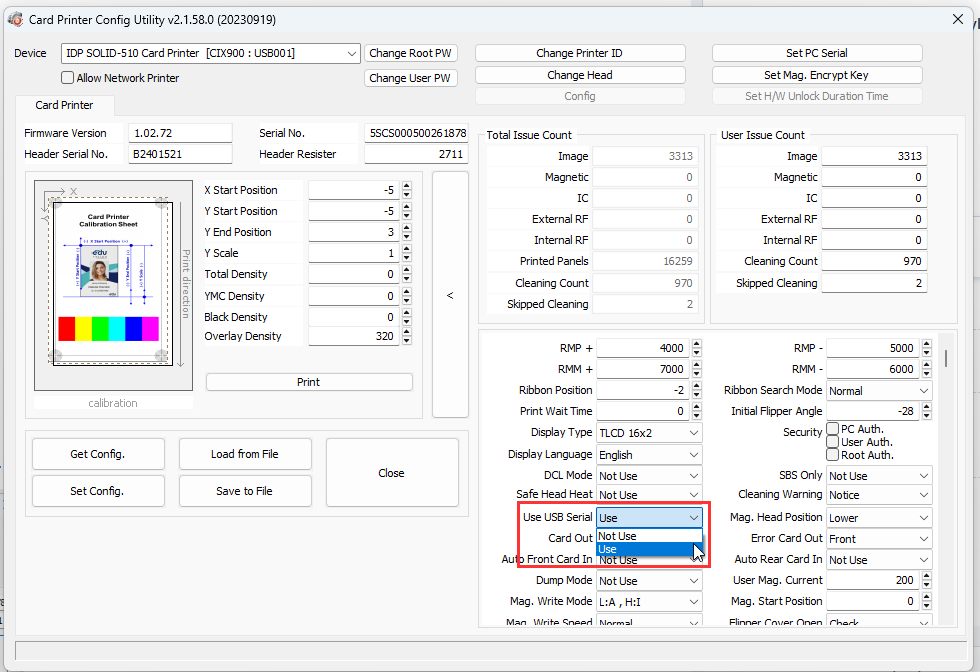Click Change Printer ID button
980x672 pixels.
pos(579,53)
